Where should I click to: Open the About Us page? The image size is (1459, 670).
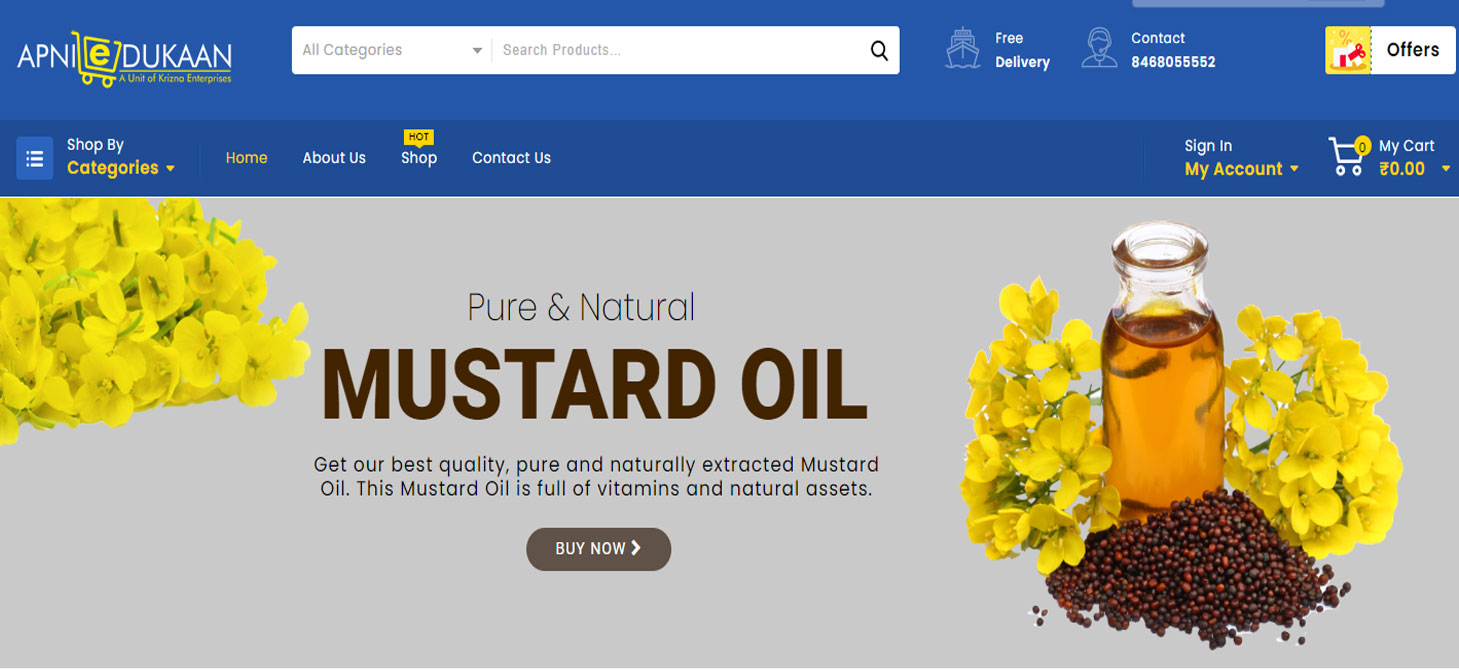tap(334, 158)
